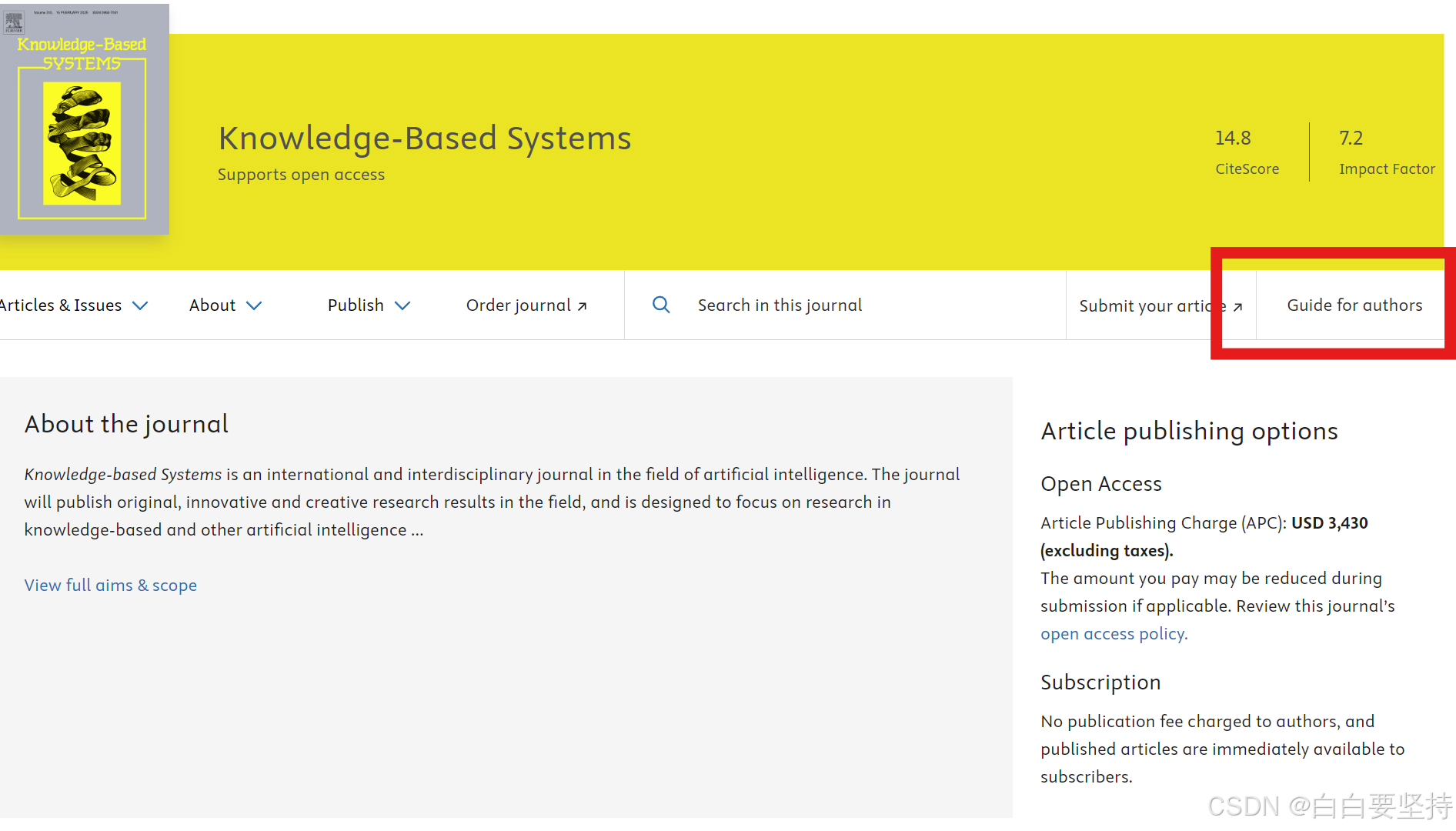Click the 14.8 CiteScore value

[x=1233, y=138]
